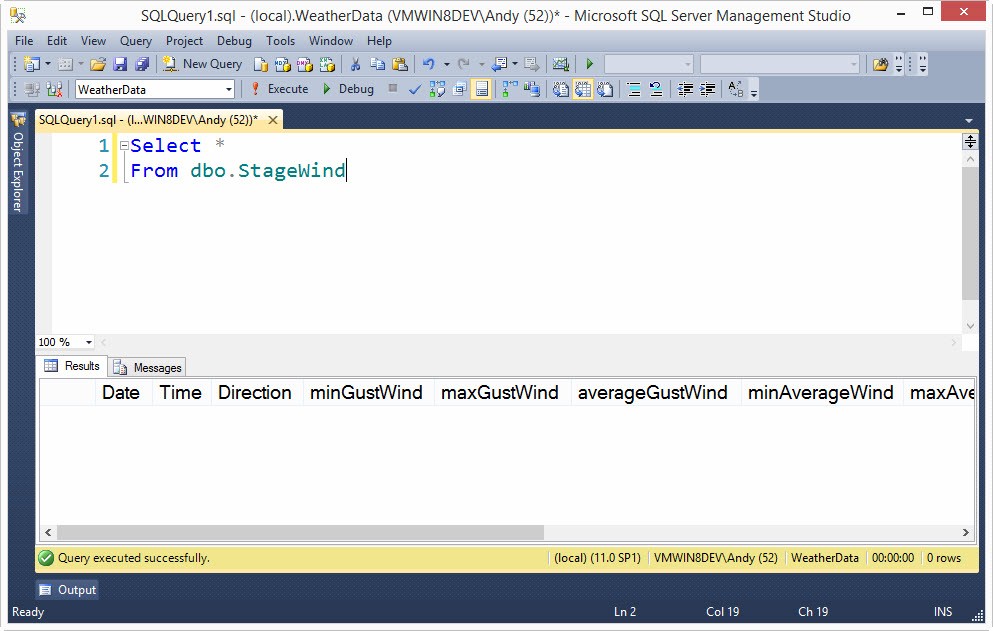Image resolution: width=993 pixels, height=631 pixels.
Task: Switch output to Results to Grid
Action: click(583, 89)
